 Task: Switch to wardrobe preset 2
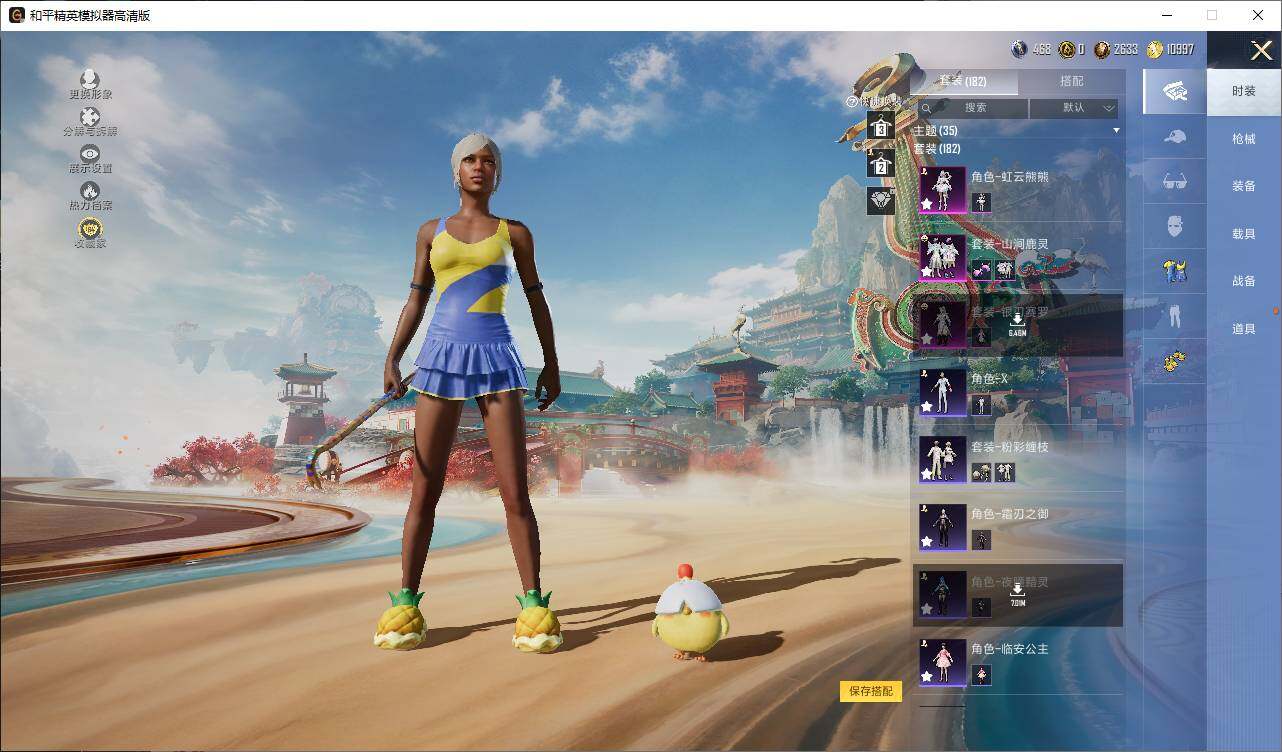pyautogui.click(x=880, y=164)
